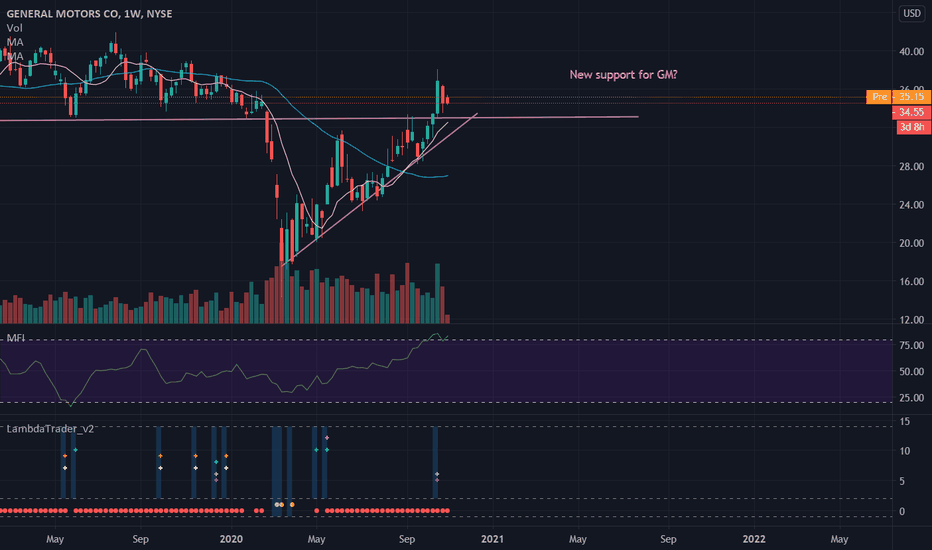
Task: Click the tallest green volume bar near October
Action: (437, 293)
